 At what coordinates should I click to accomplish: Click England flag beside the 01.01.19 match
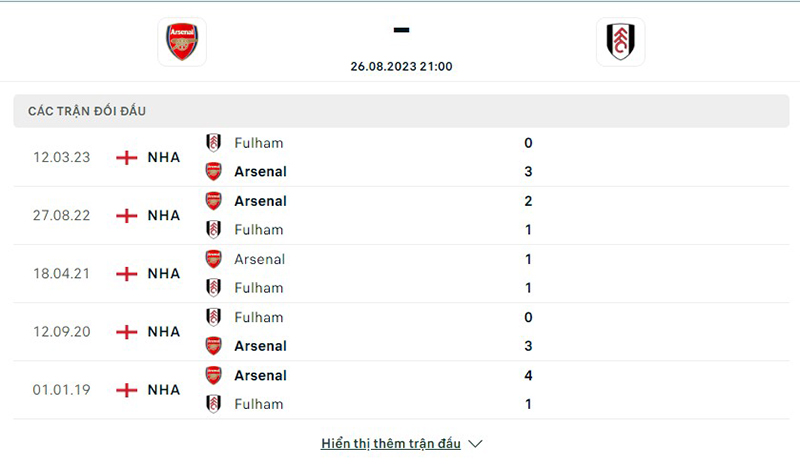[x=127, y=390]
